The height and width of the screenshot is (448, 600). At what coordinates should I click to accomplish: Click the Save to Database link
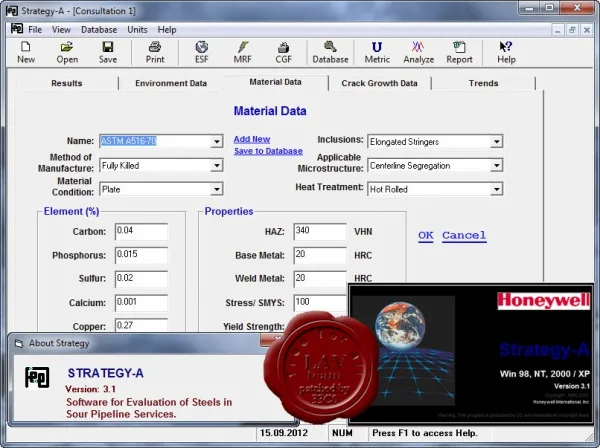(x=268, y=151)
